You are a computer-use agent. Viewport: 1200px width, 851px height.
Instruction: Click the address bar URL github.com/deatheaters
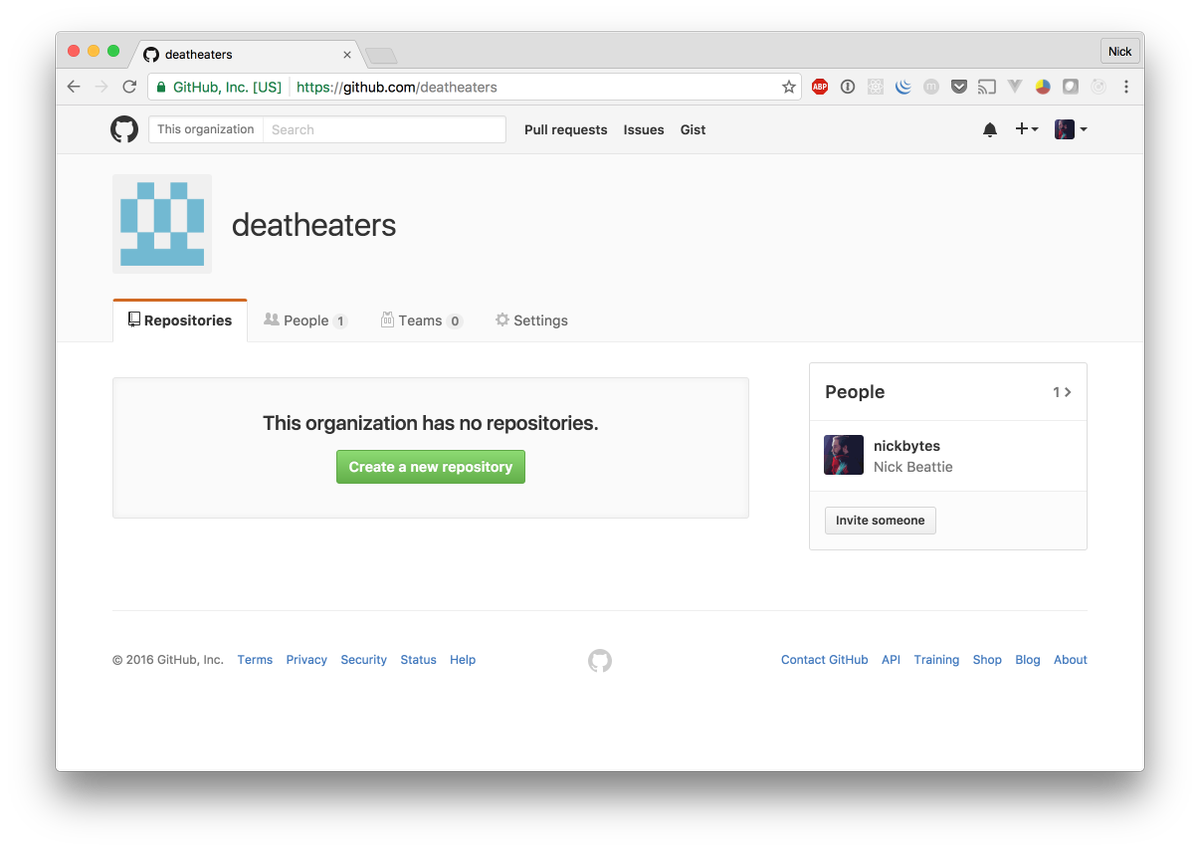pos(397,87)
